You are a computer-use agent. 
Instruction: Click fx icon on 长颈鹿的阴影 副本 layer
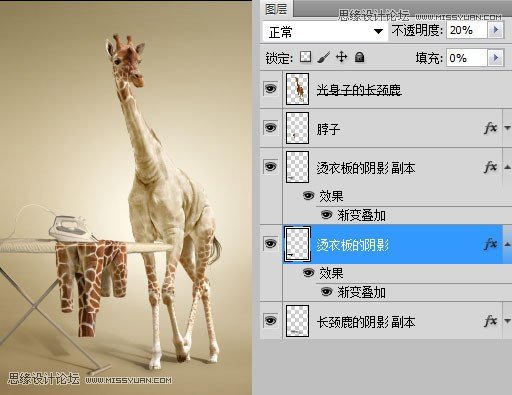pos(490,321)
